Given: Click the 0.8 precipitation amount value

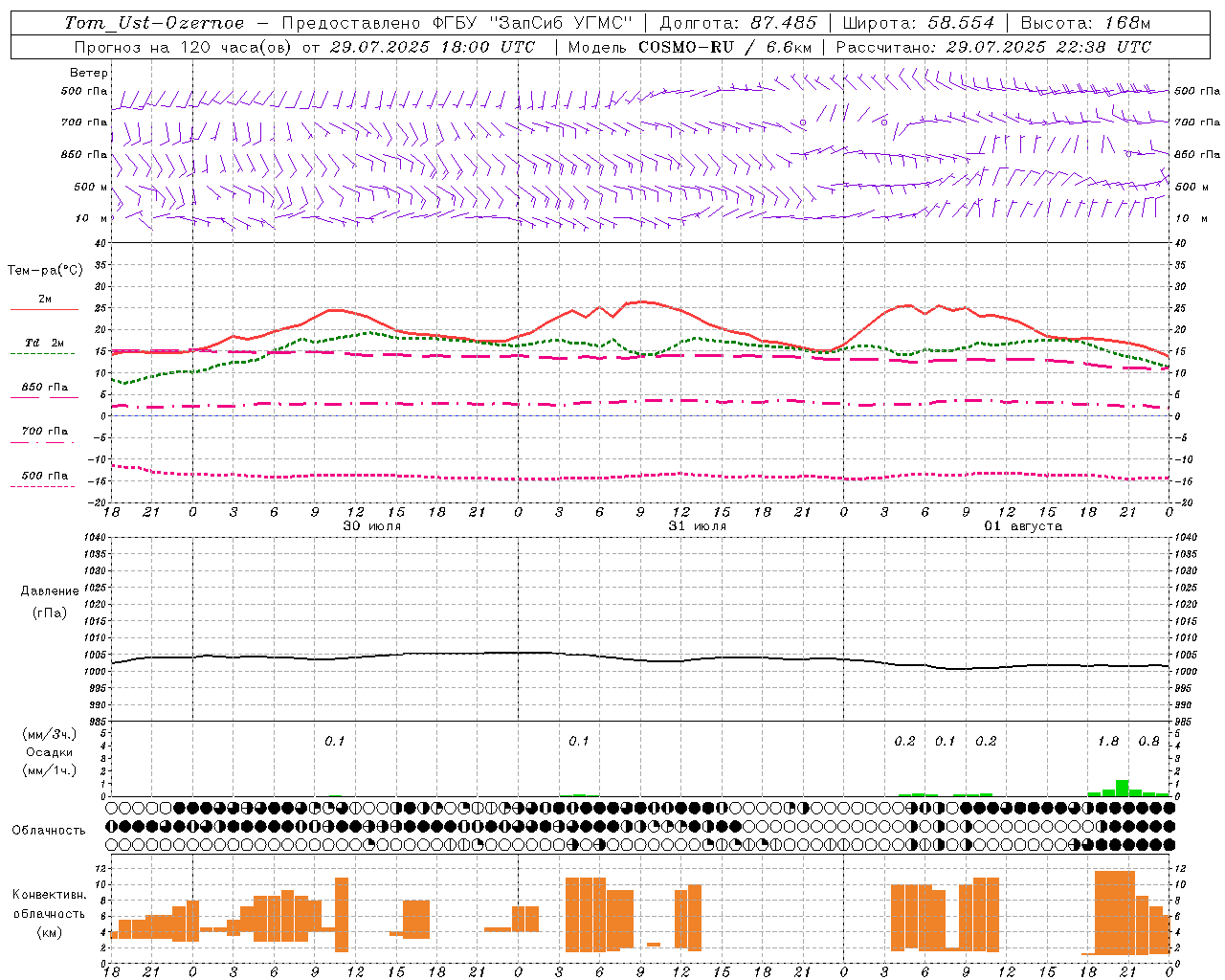Looking at the screenshot, I should pos(1148,742).
